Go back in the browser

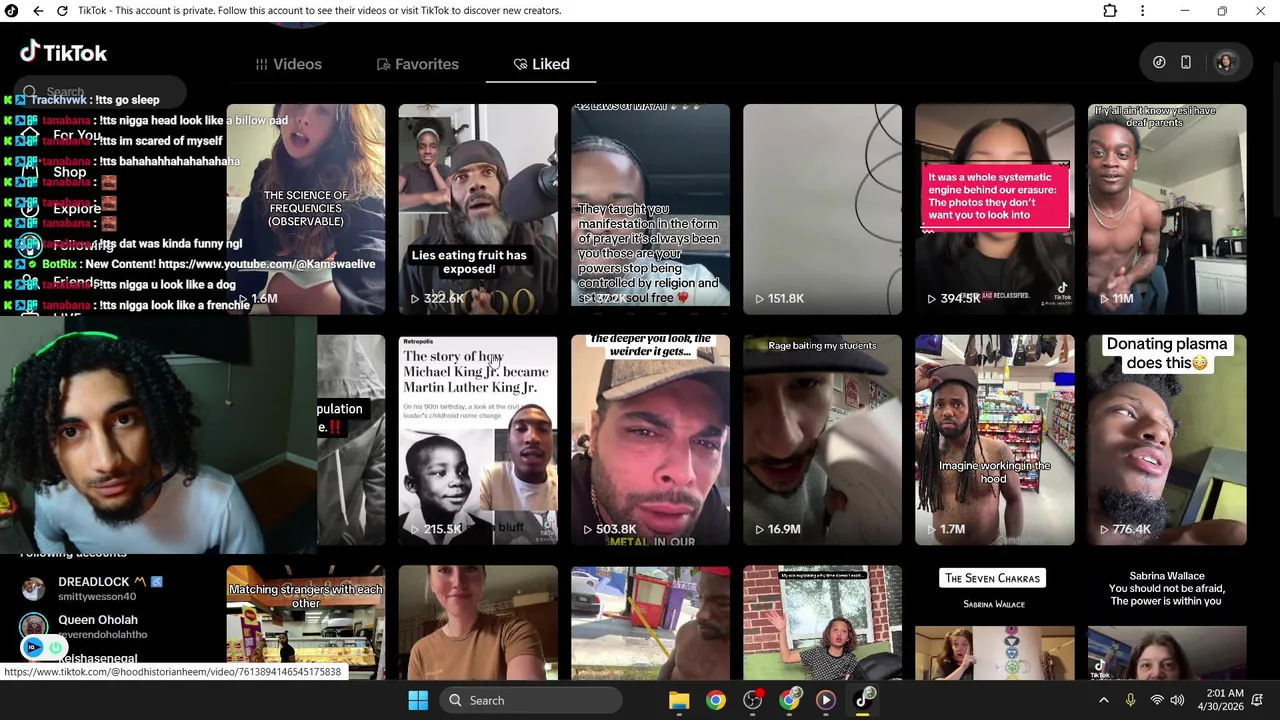[37, 10]
